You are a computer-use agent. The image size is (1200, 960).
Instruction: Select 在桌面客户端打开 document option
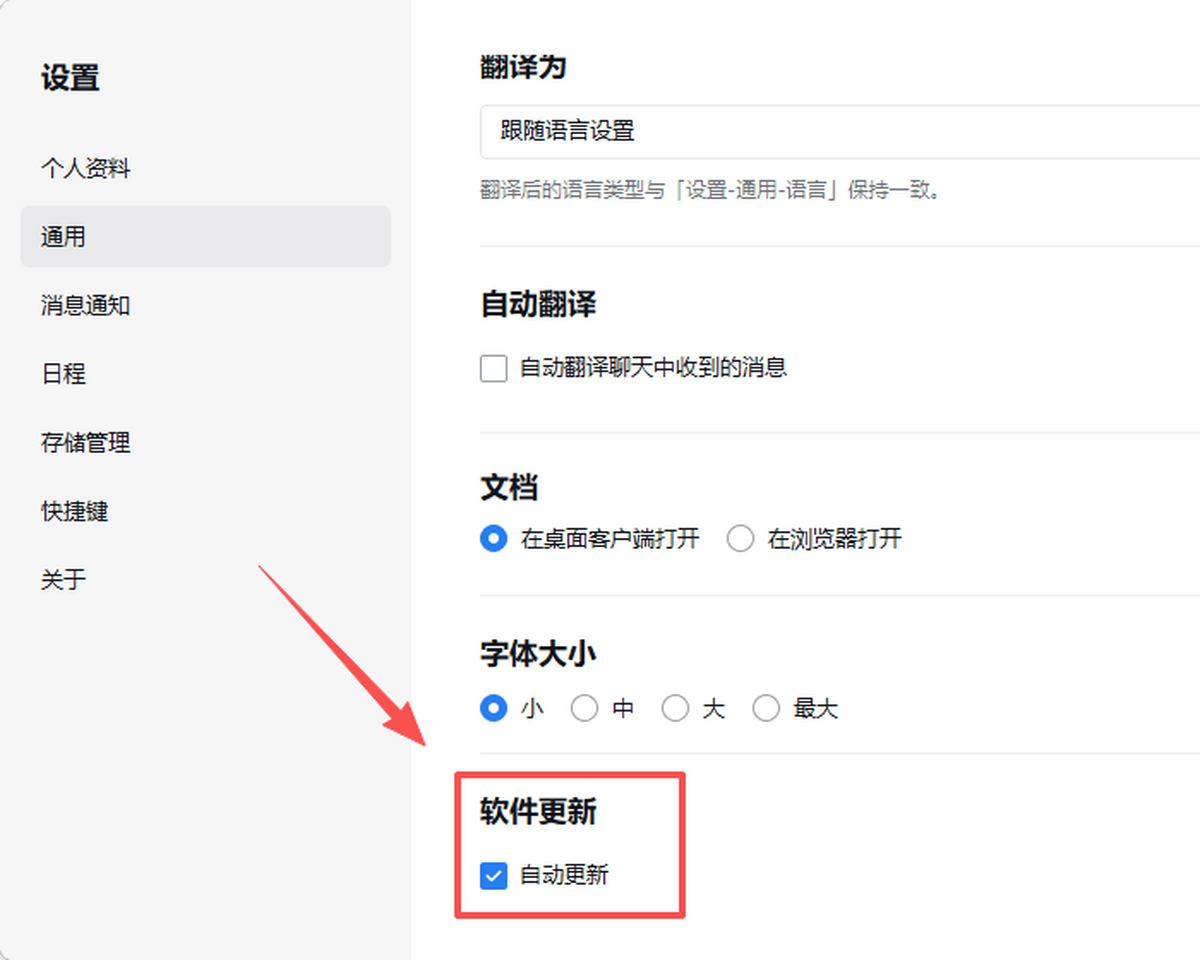pyautogui.click(x=493, y=538)
